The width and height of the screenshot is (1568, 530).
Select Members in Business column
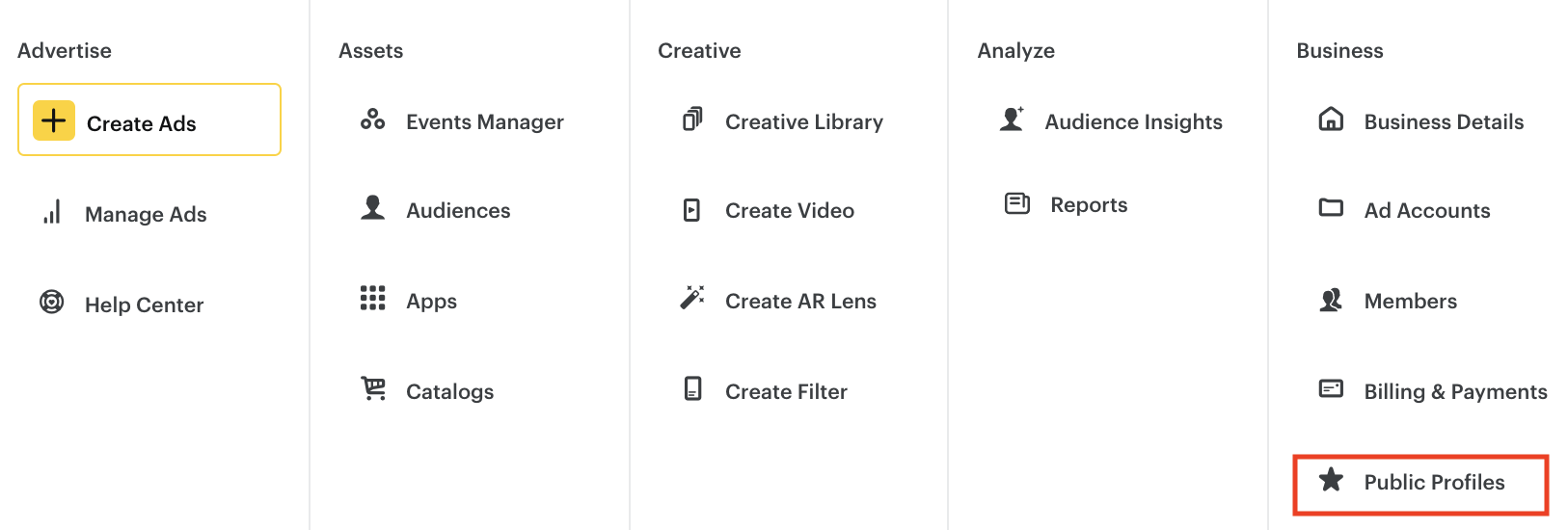tap(1410, 302)
